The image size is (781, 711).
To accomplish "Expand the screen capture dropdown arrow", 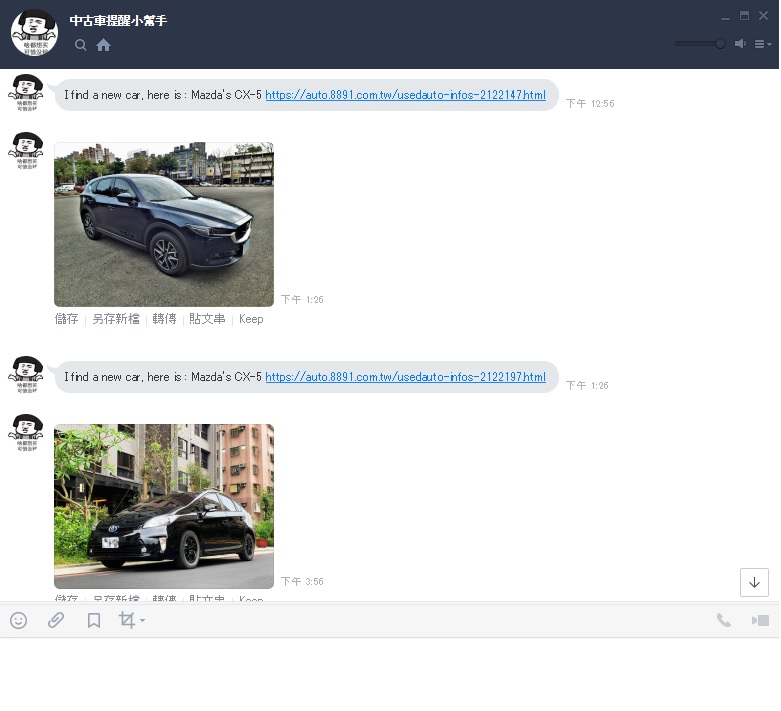I will (142, 620).
